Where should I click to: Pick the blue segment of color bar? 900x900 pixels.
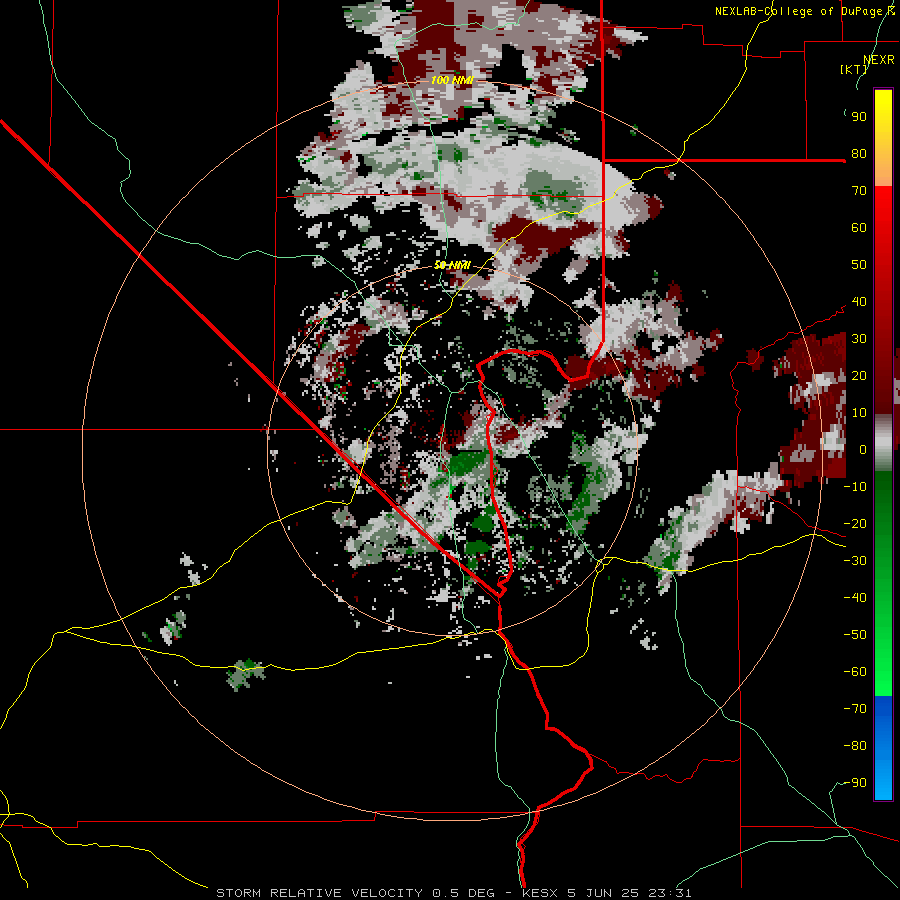click(883, 747)
